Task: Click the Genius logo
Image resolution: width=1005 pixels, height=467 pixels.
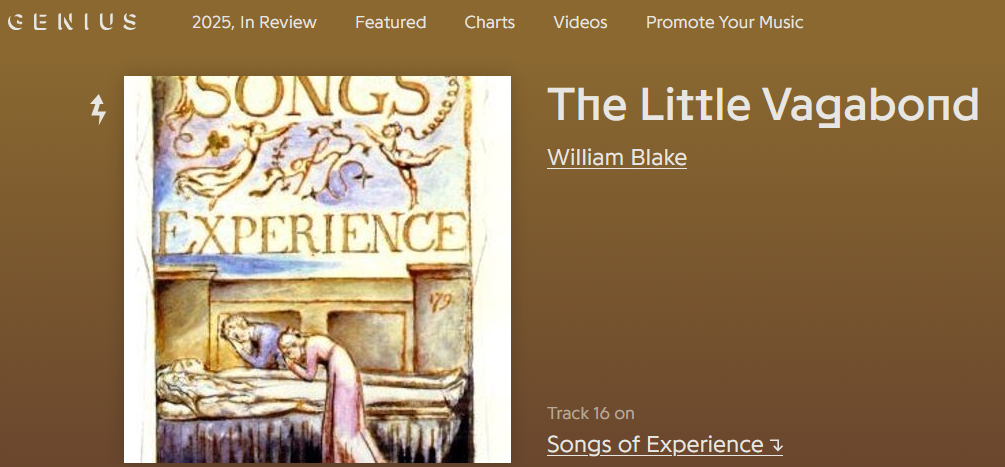Action: pos(72,22)
